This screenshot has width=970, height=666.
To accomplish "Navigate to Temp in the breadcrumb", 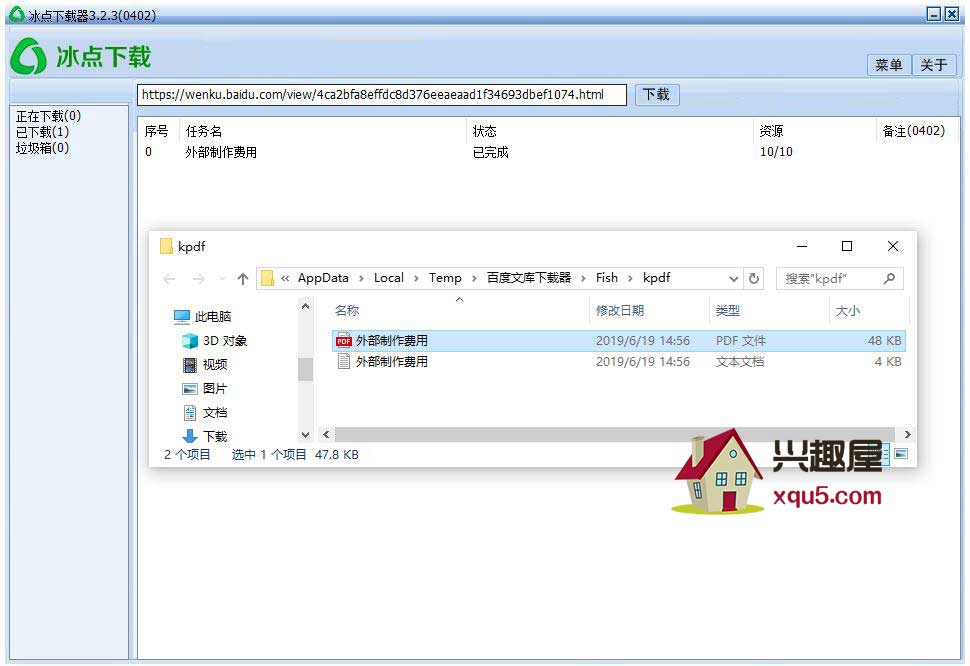I will click(445, 278).
